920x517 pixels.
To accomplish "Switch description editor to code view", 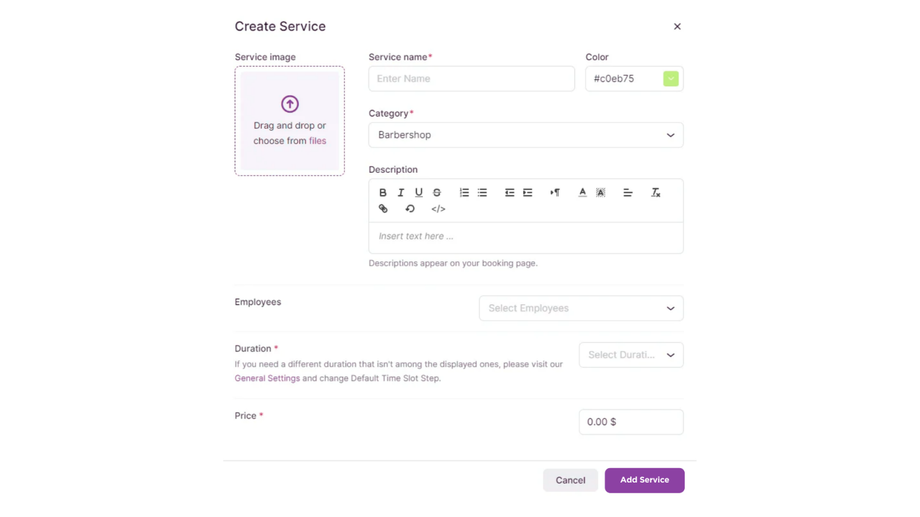I will coord(438,209).
